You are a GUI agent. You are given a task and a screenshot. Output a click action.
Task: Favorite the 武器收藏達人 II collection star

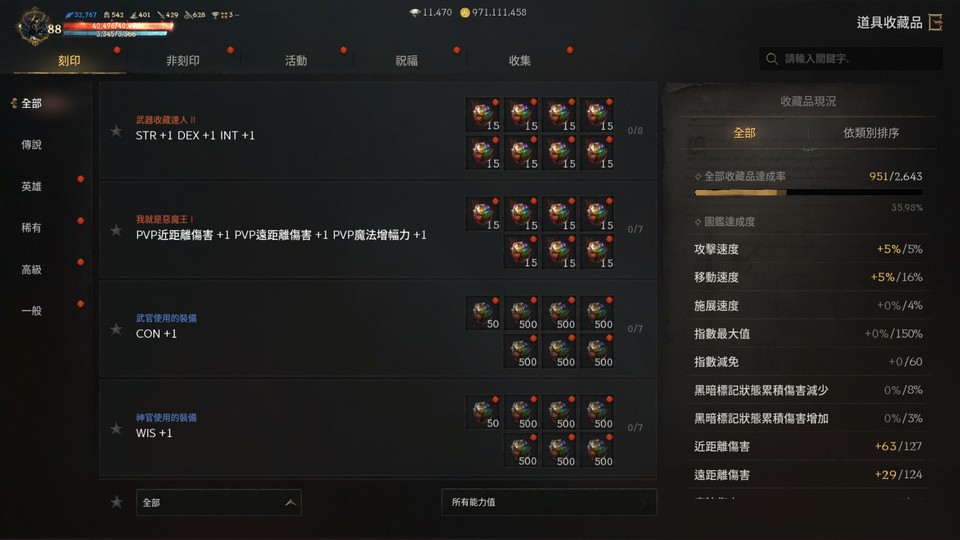[x=116, y=130]
